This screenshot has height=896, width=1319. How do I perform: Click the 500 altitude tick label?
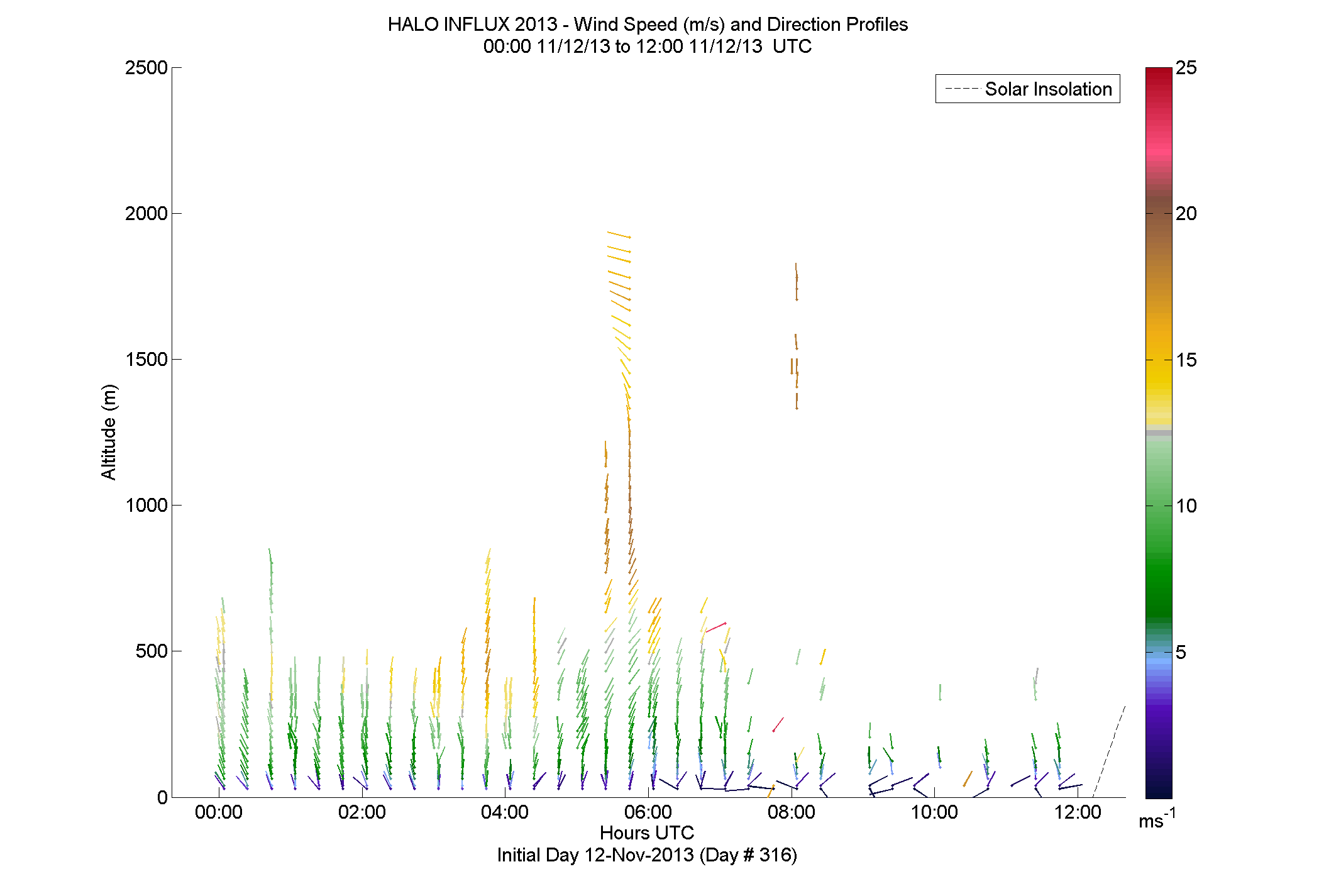[151, 651]
